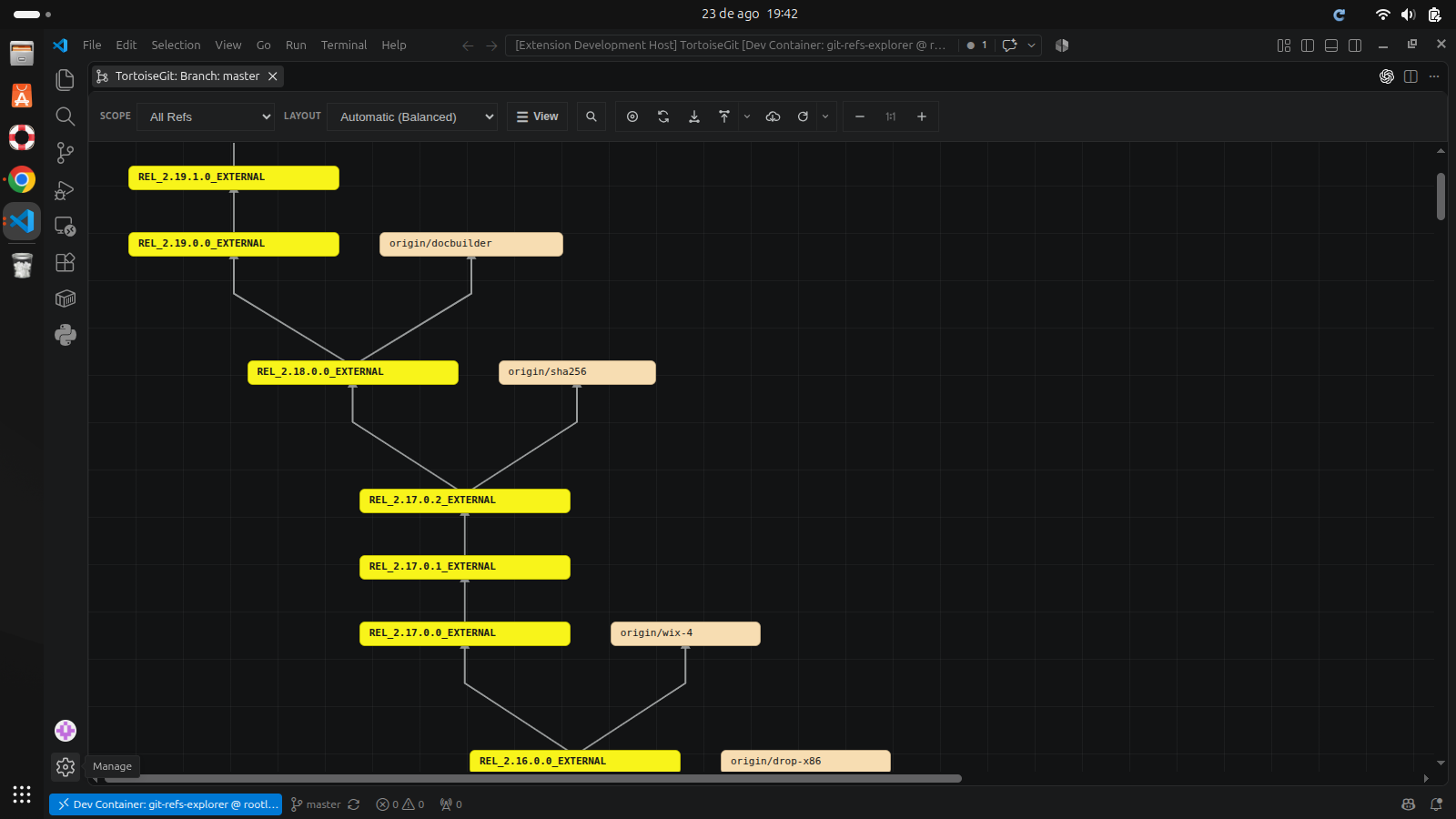Open the Python extension view
1456x819 pixels.
(x=65, y=335)
